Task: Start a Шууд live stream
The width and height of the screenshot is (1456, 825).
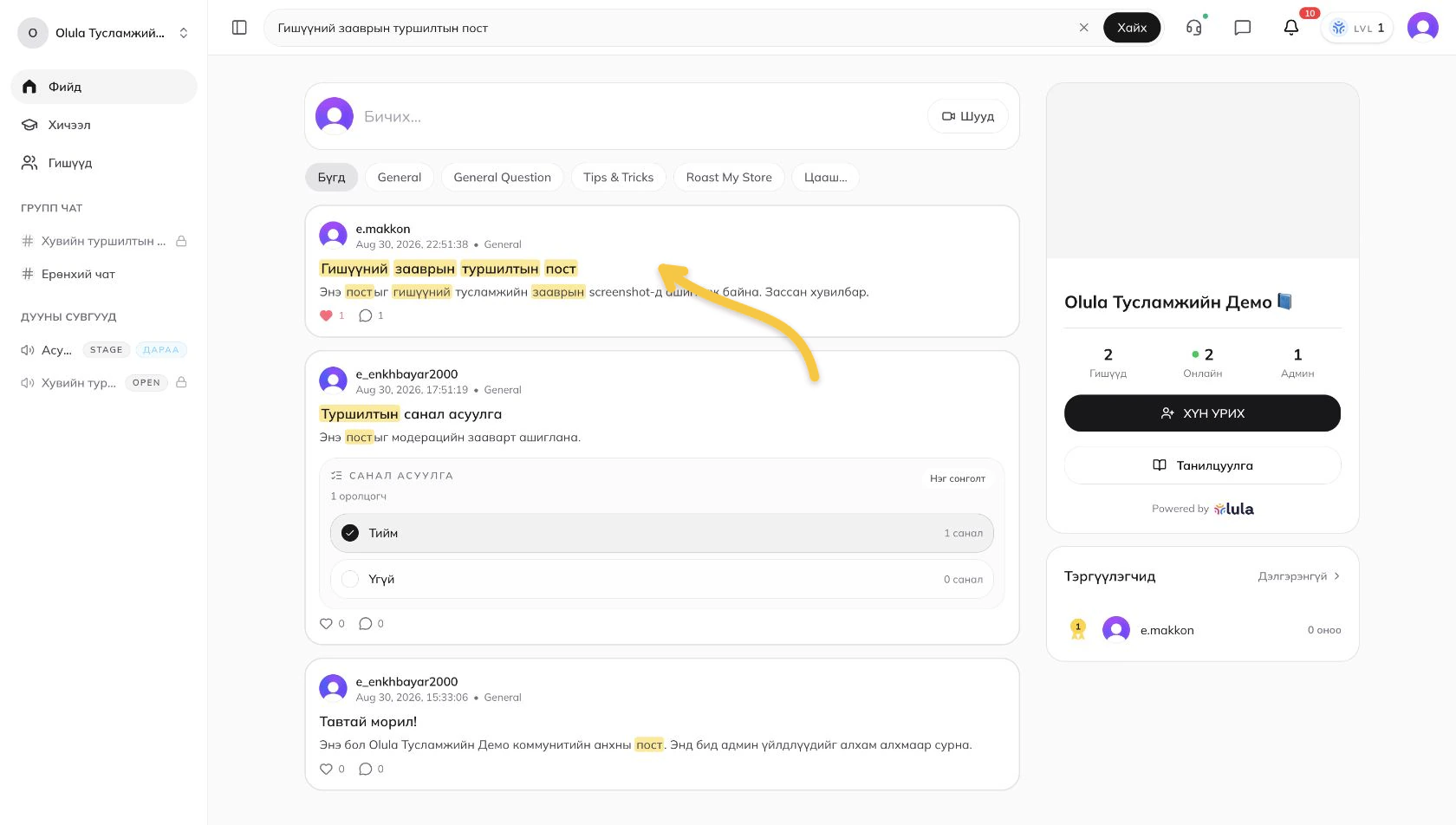Action: pyautogui.click(x=968, y=116)
